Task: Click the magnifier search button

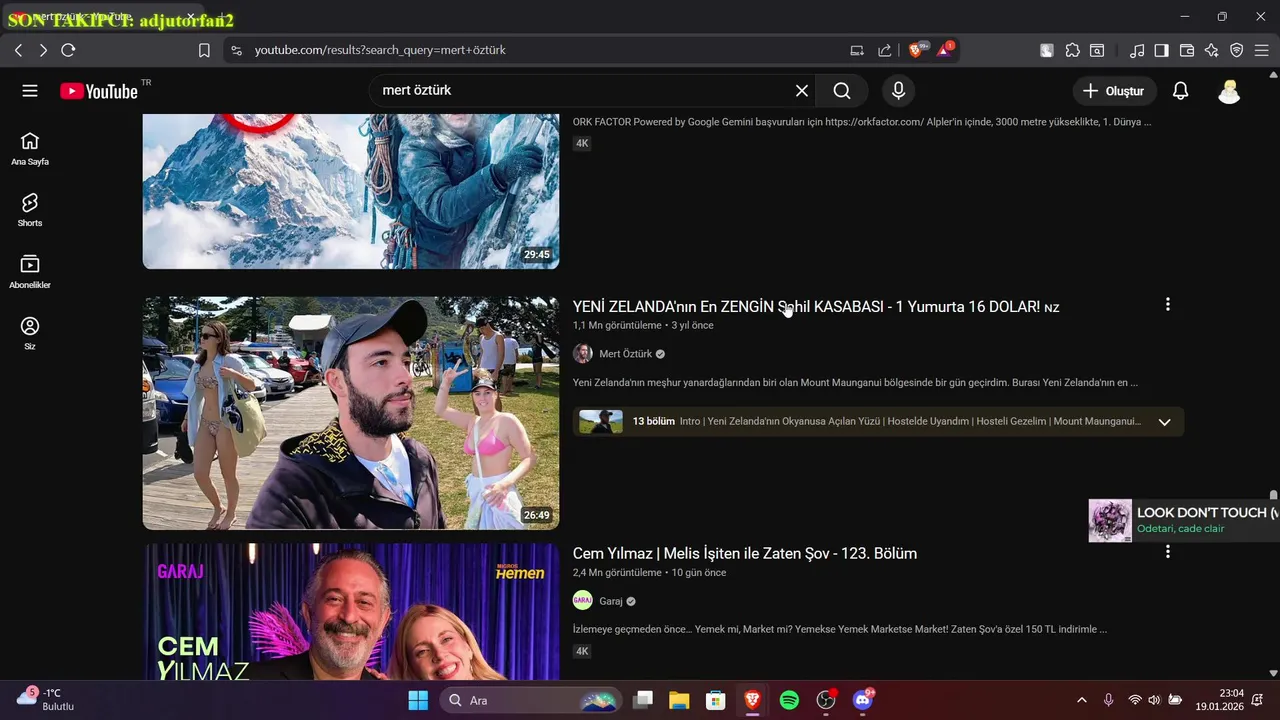Action: [x=842, y=91]
